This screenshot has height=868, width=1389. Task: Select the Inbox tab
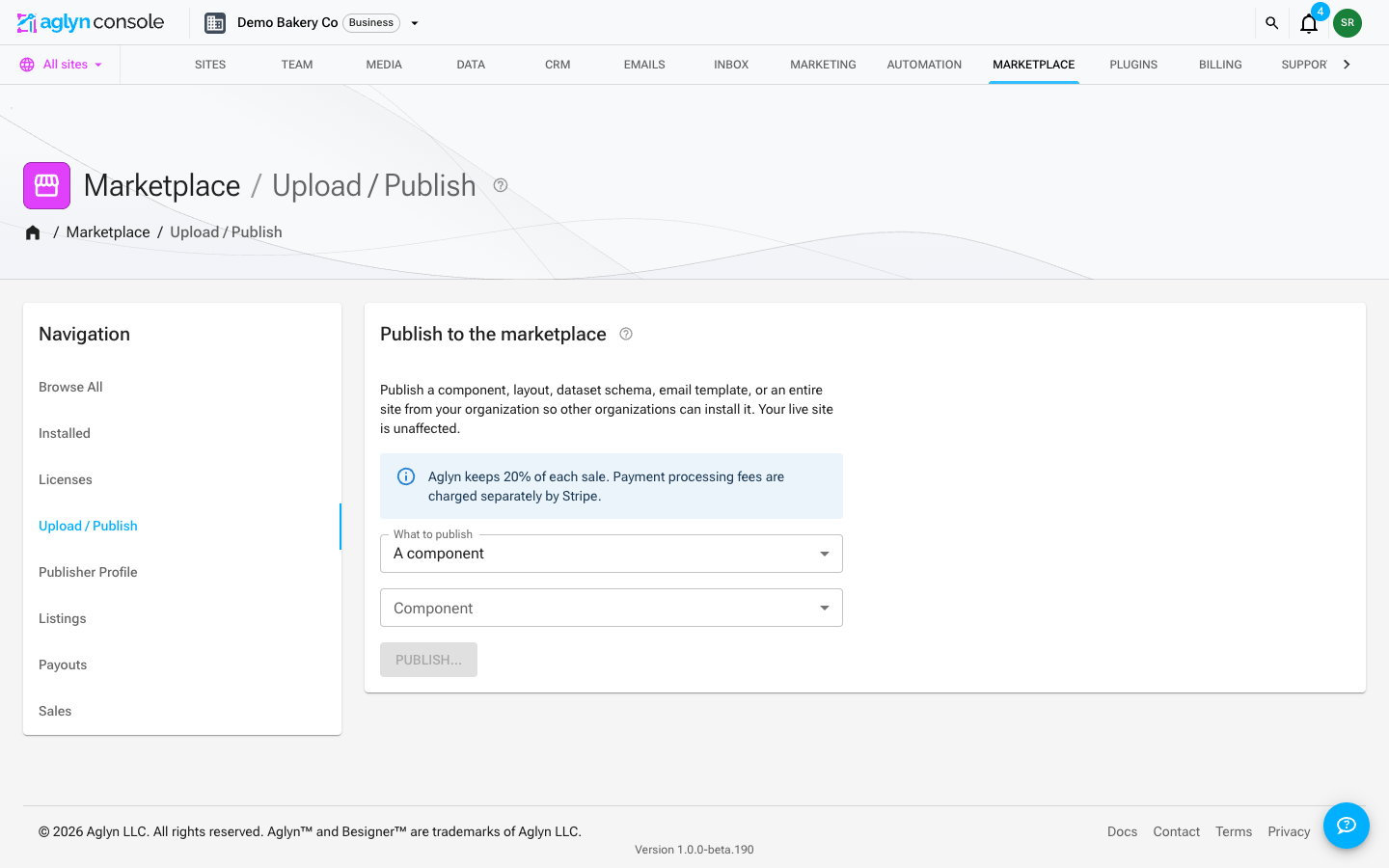point(731,65)
